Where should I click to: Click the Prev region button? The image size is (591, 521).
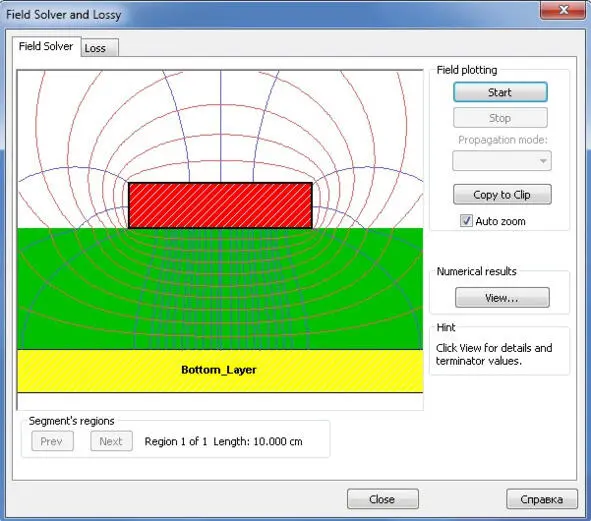point(52,441)
